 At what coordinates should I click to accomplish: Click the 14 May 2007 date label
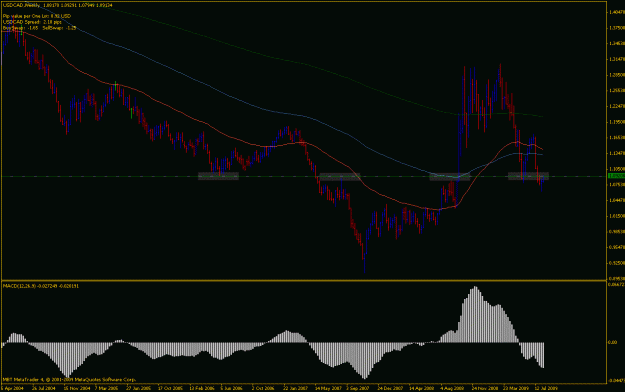(328, 388)
